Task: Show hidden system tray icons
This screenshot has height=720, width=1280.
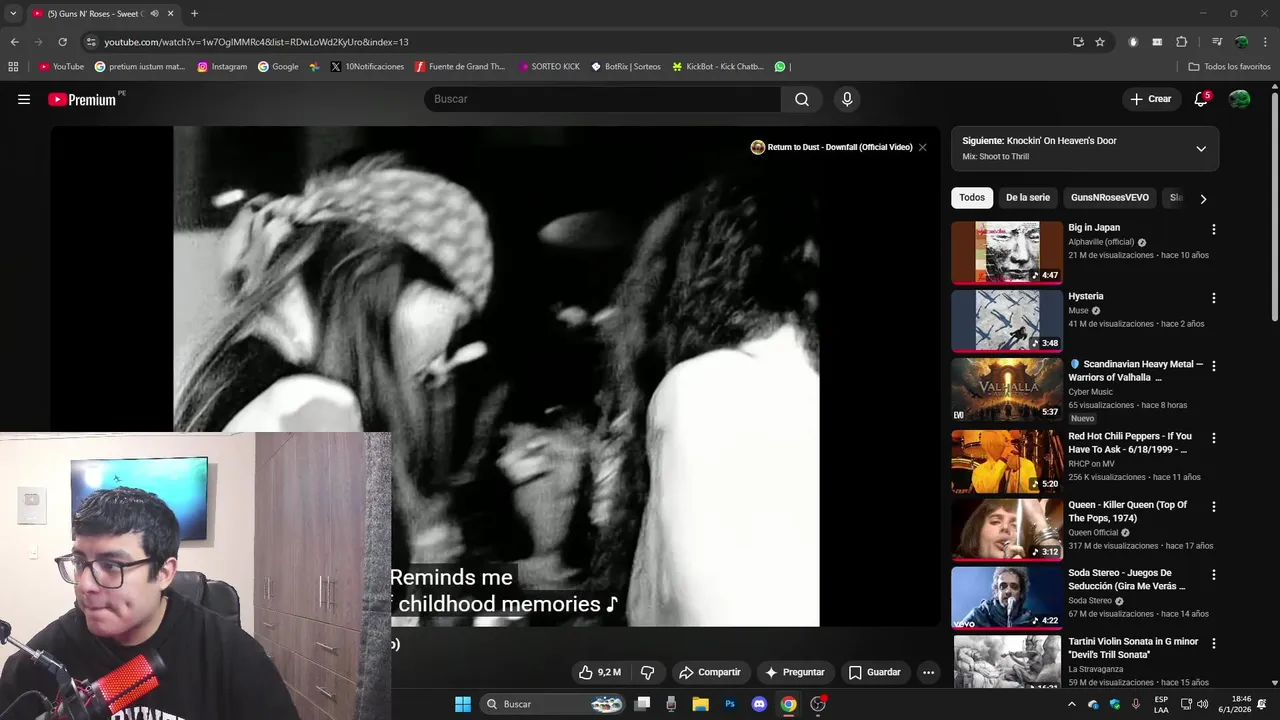Action: (x=1072, y=704)
